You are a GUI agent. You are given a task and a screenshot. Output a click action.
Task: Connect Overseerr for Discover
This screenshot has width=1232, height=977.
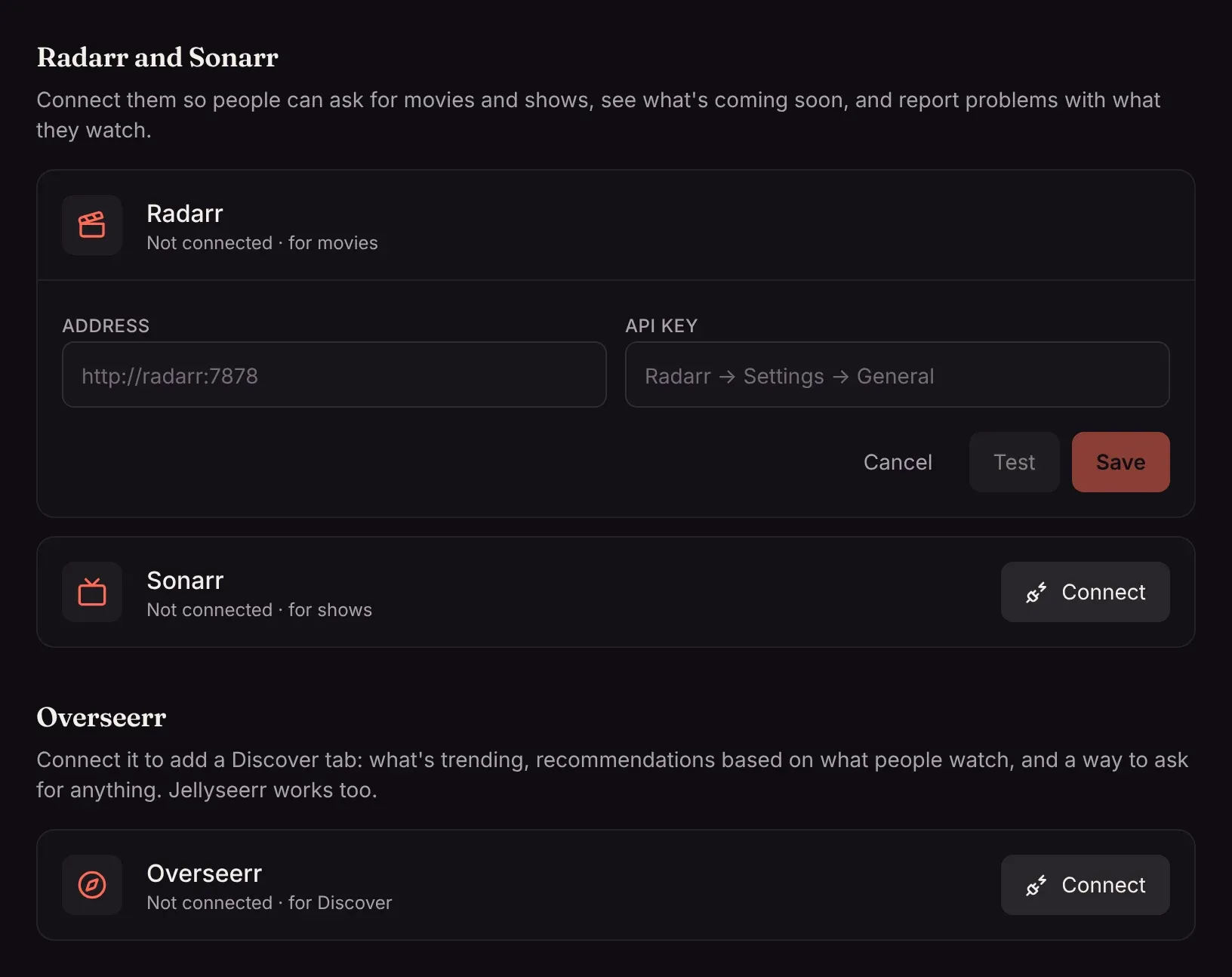click(1085, 885)
